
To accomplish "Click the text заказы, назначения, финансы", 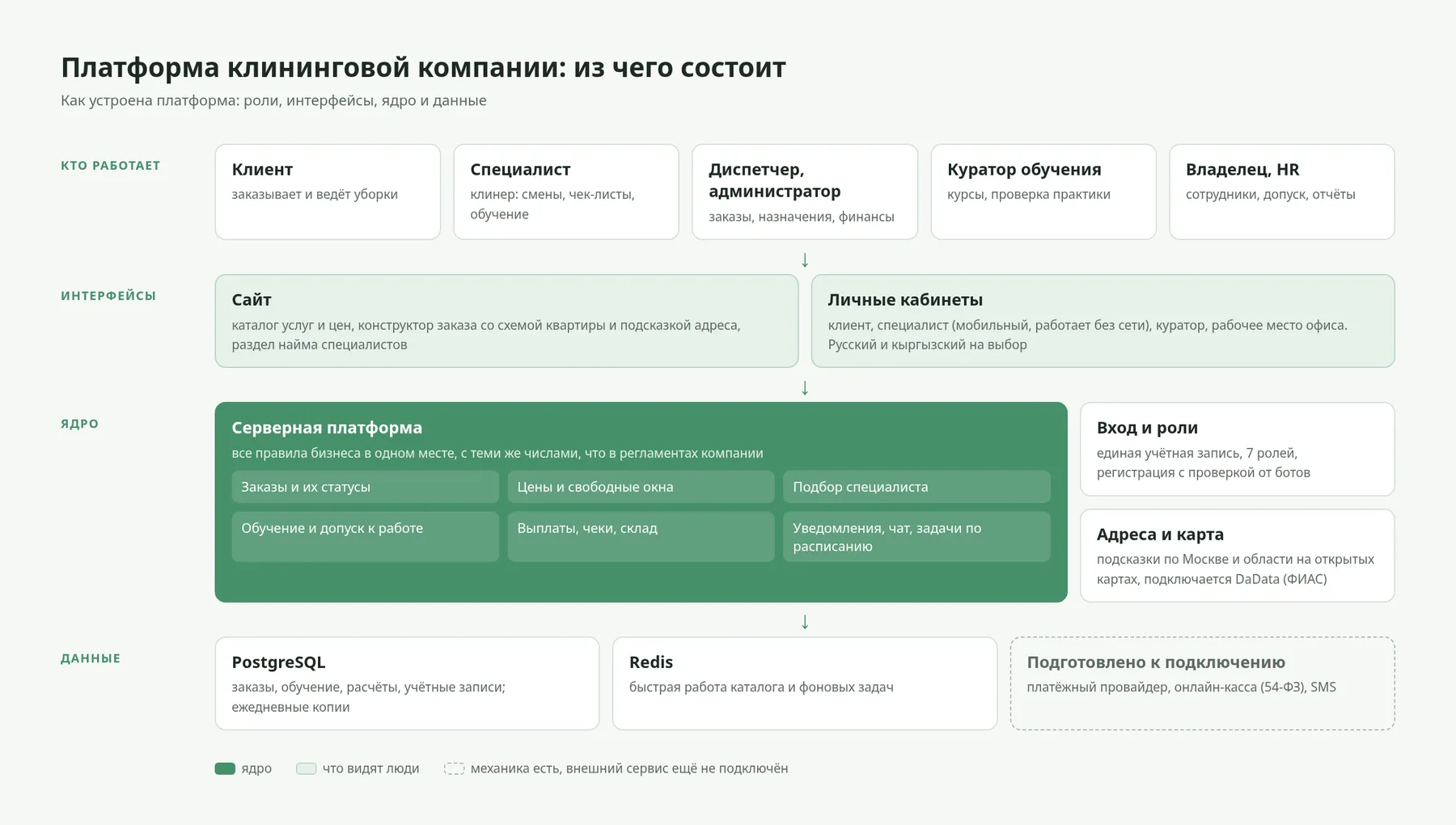I will pos(802,217).
